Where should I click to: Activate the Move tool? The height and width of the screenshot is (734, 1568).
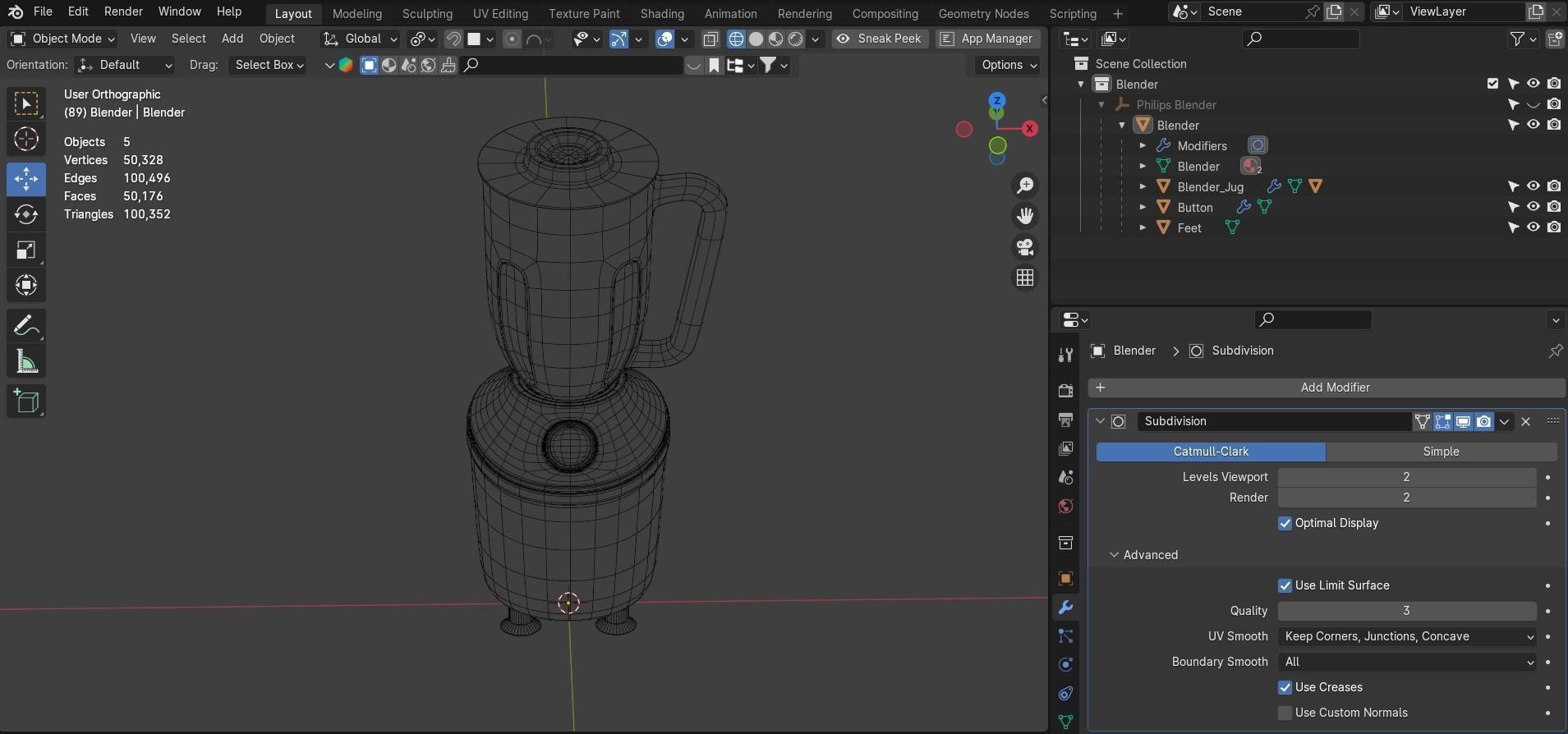(26, 179)
